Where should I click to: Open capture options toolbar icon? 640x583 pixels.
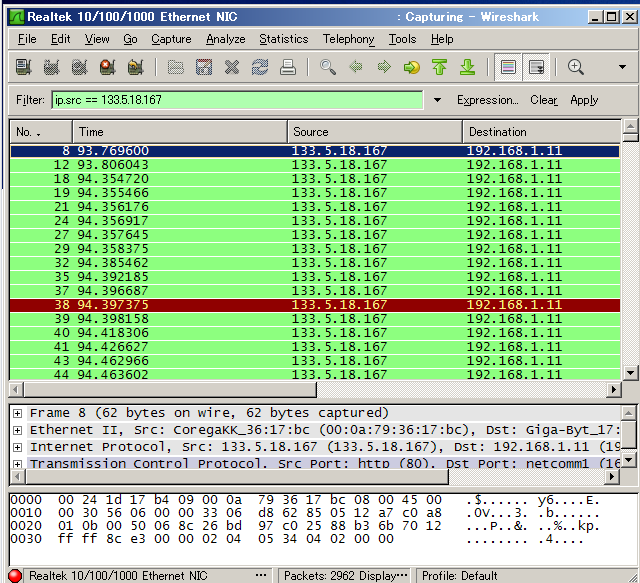coord(51,67)
